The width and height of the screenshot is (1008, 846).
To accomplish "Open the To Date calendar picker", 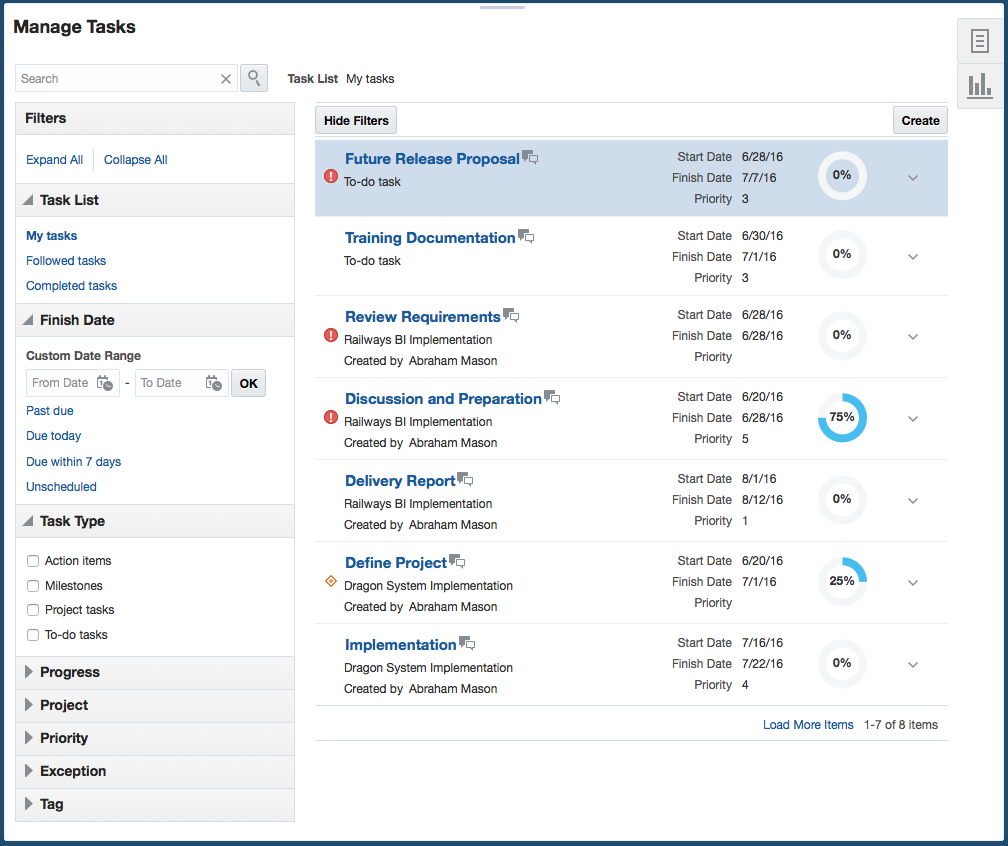I will (213, 383).
